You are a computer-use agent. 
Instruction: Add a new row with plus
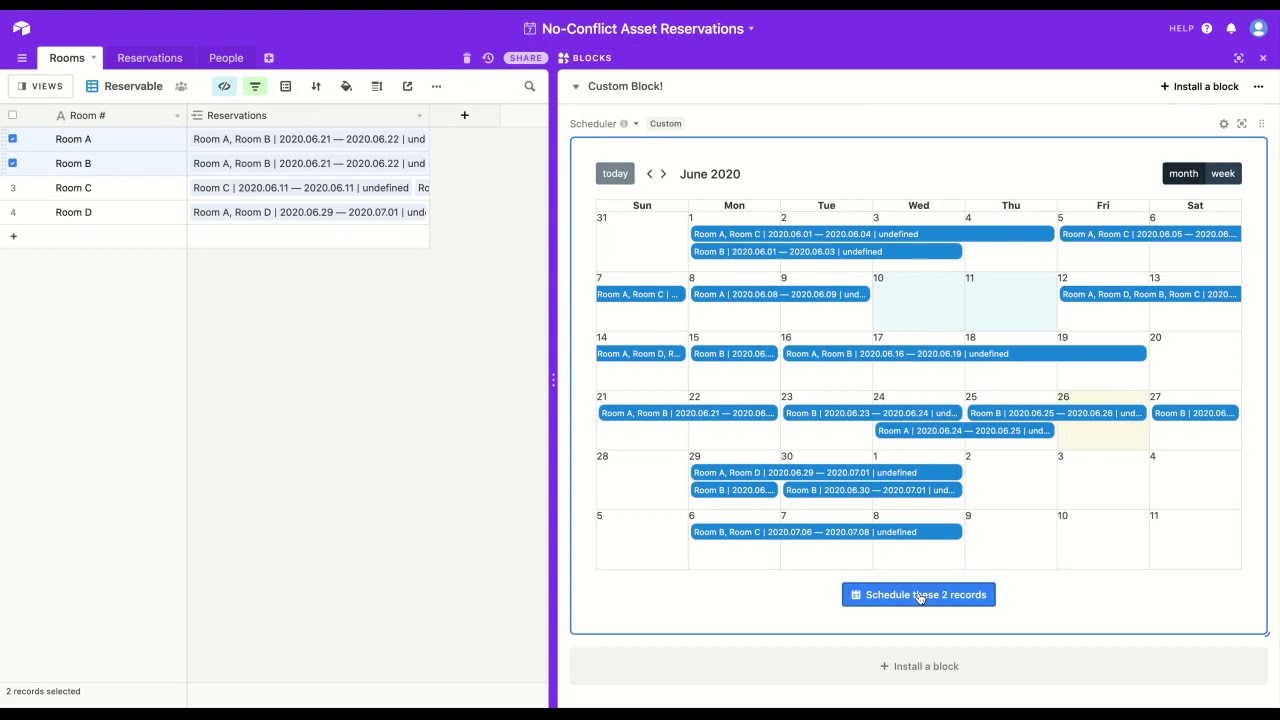(13, 236)
